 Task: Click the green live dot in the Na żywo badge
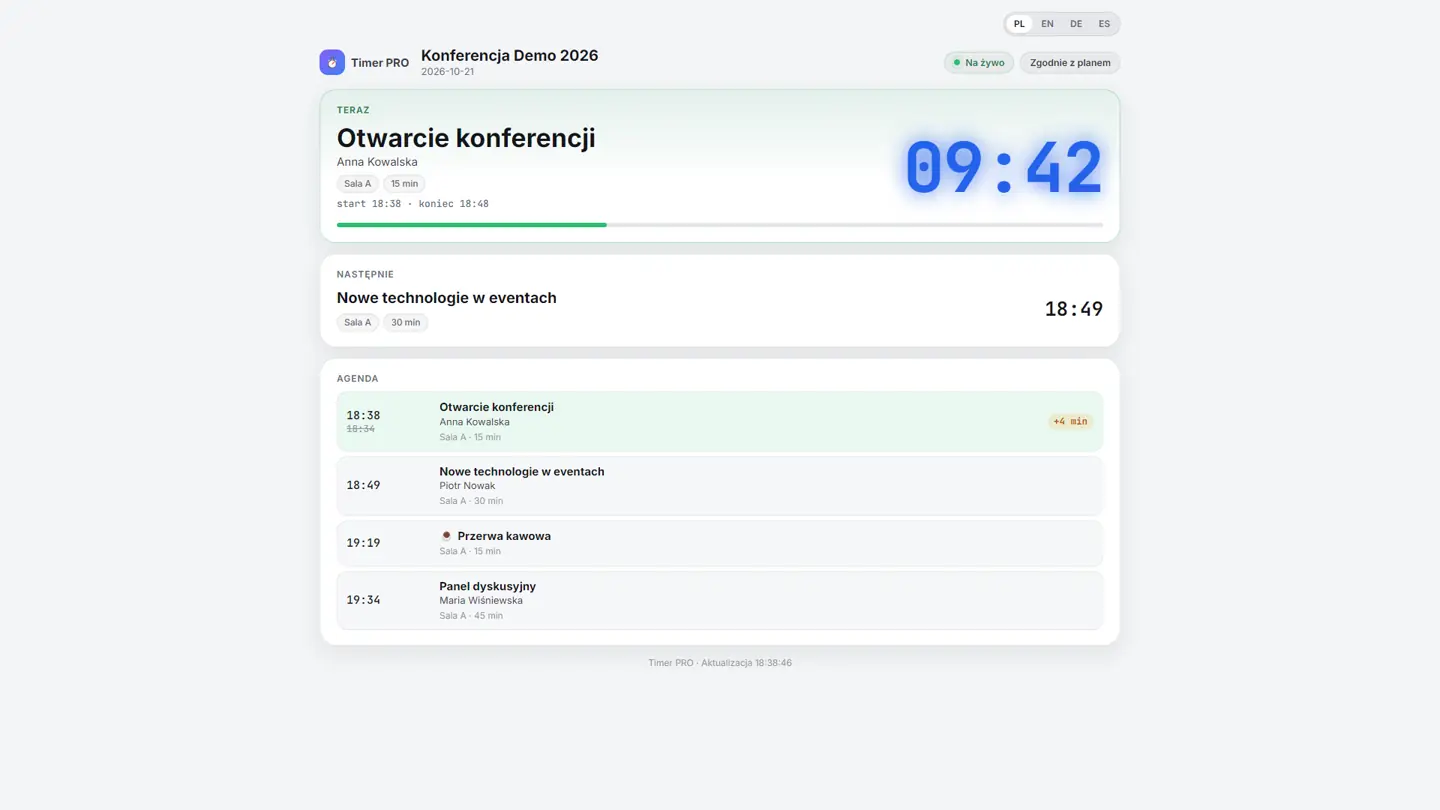pos(957,63)
